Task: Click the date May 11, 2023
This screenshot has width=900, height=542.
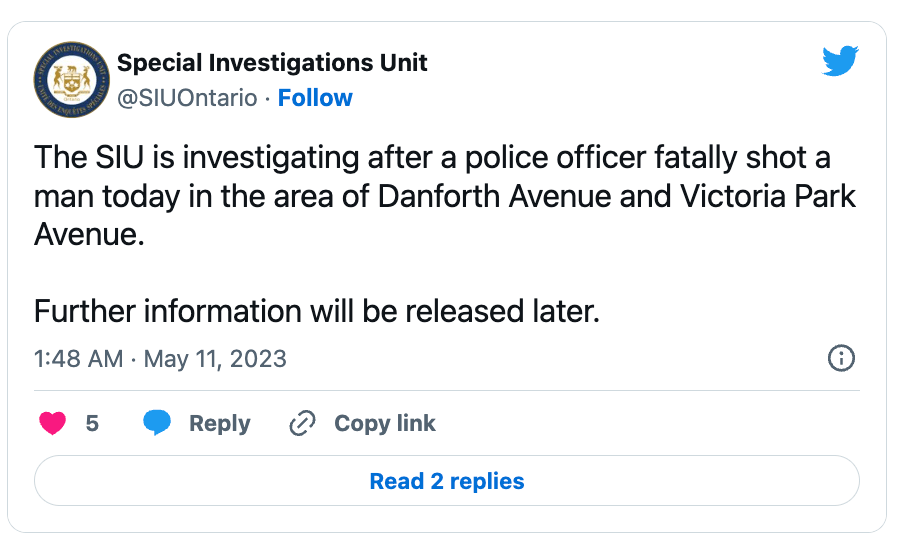Action: 215,359
